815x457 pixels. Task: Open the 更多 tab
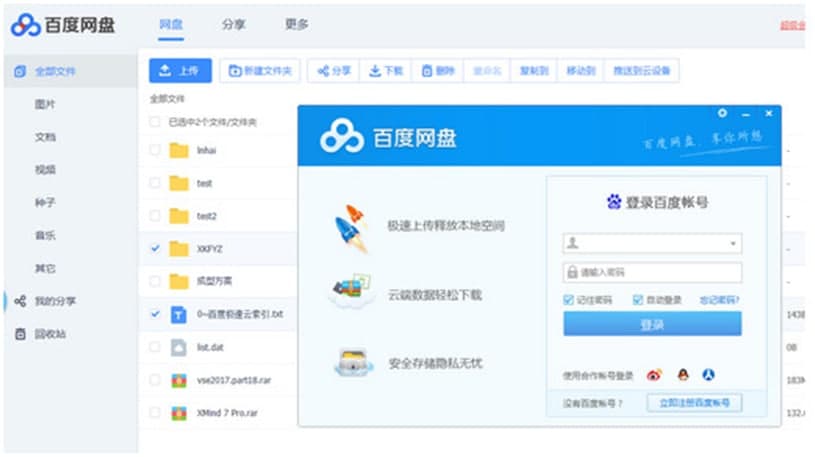pos(296,24)
